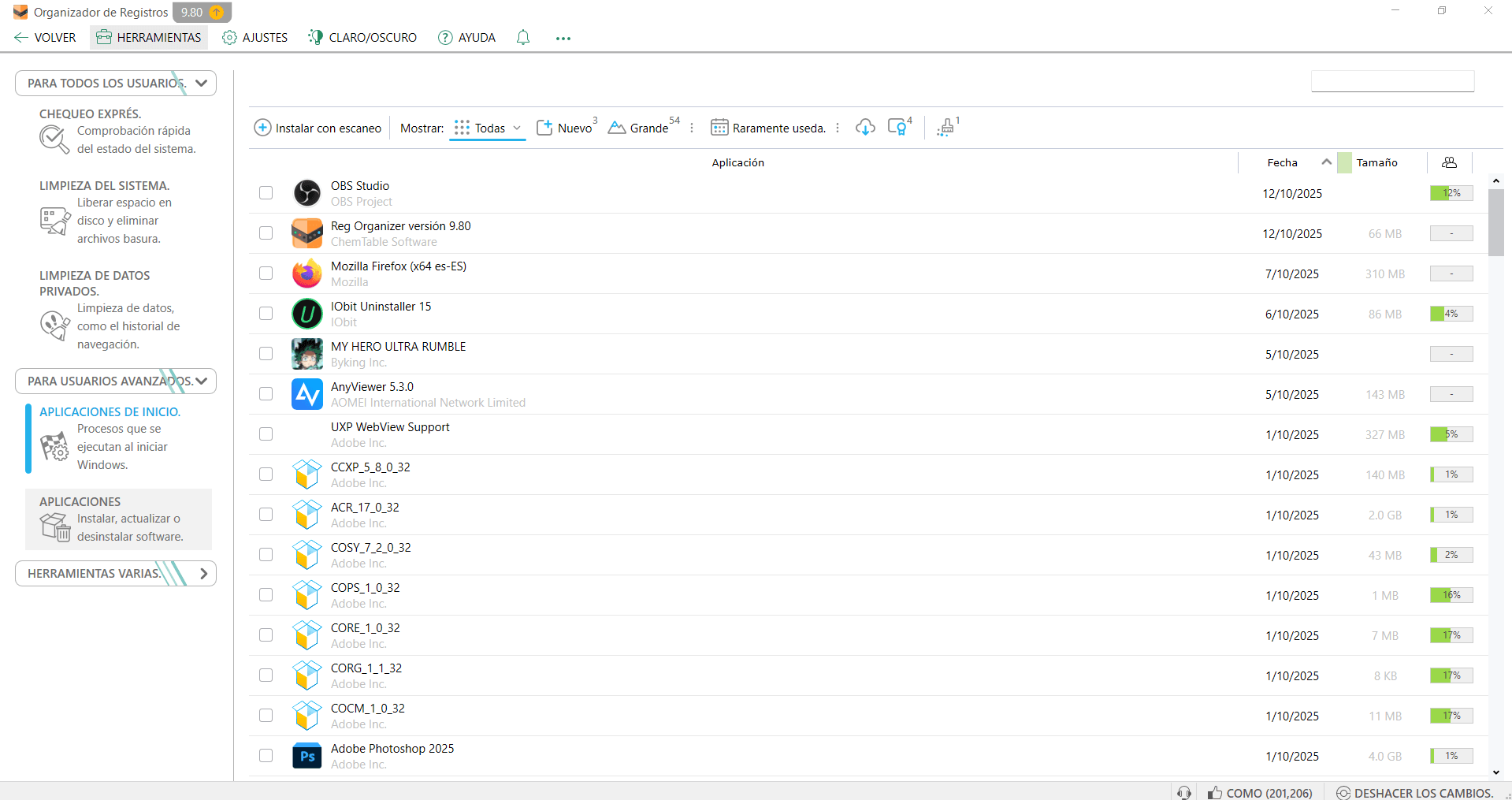Sort by the Aplicación column header
The width and height of the screenshot is (1512, 800).
(737, 162)
